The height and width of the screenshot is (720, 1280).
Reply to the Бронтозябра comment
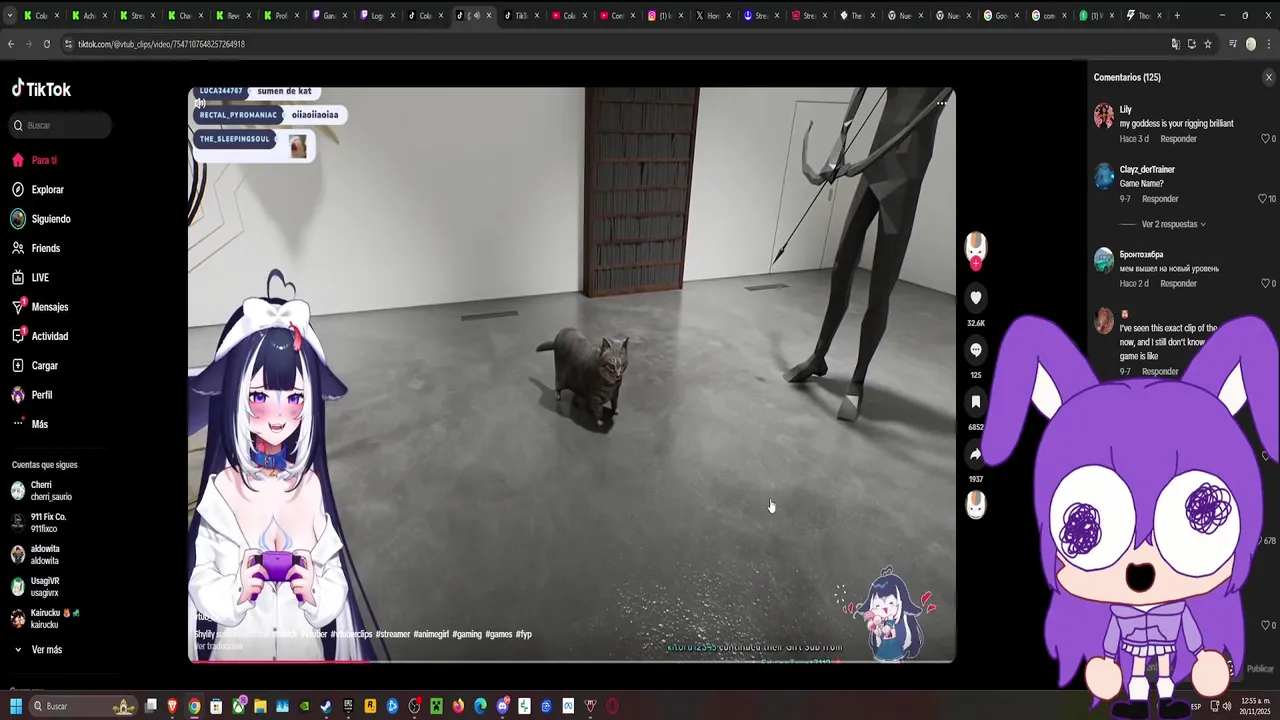coord(1178,284)
